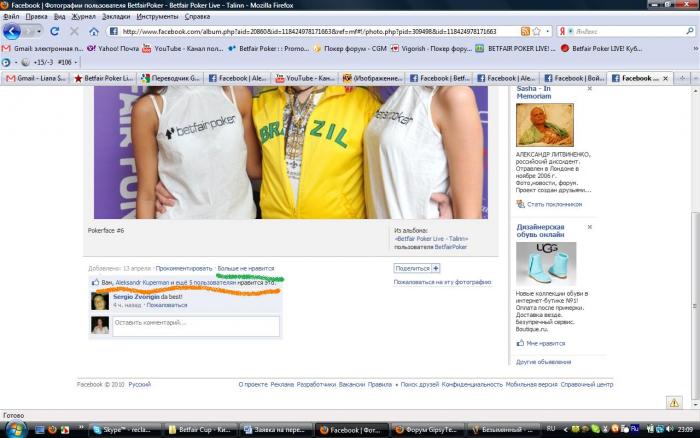
Task: Click the UGG boots ad image
Action: tap(546, 263)
